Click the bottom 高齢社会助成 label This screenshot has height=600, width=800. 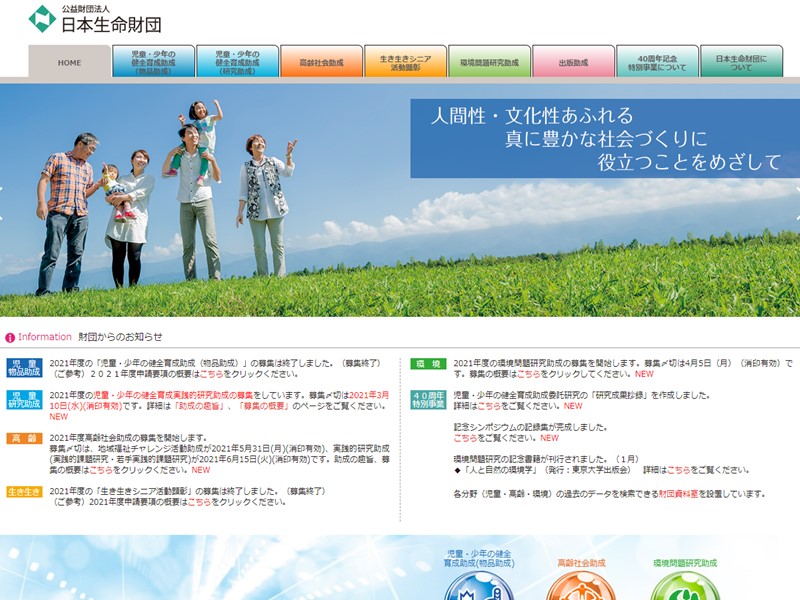click(x=581, y=563)
